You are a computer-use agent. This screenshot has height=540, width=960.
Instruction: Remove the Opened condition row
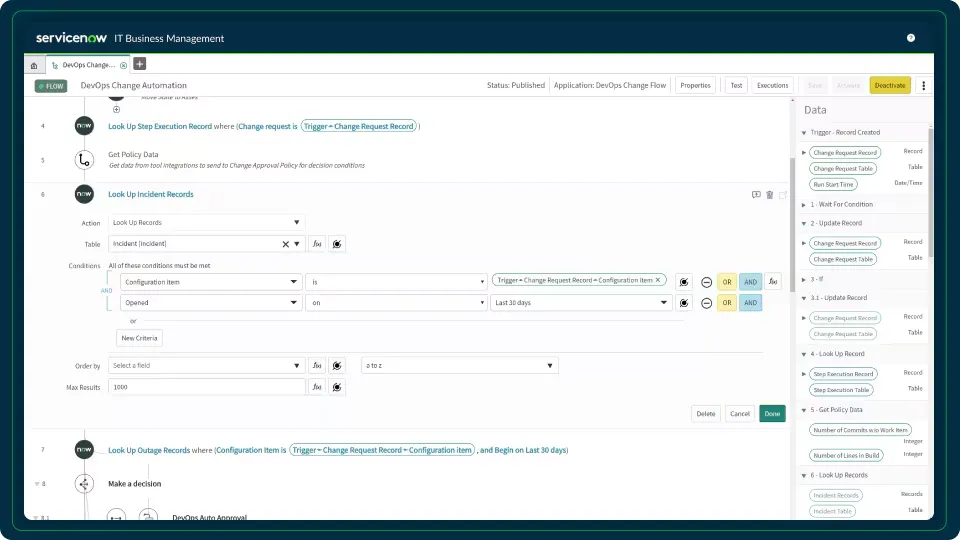click(x=706, y=303)
